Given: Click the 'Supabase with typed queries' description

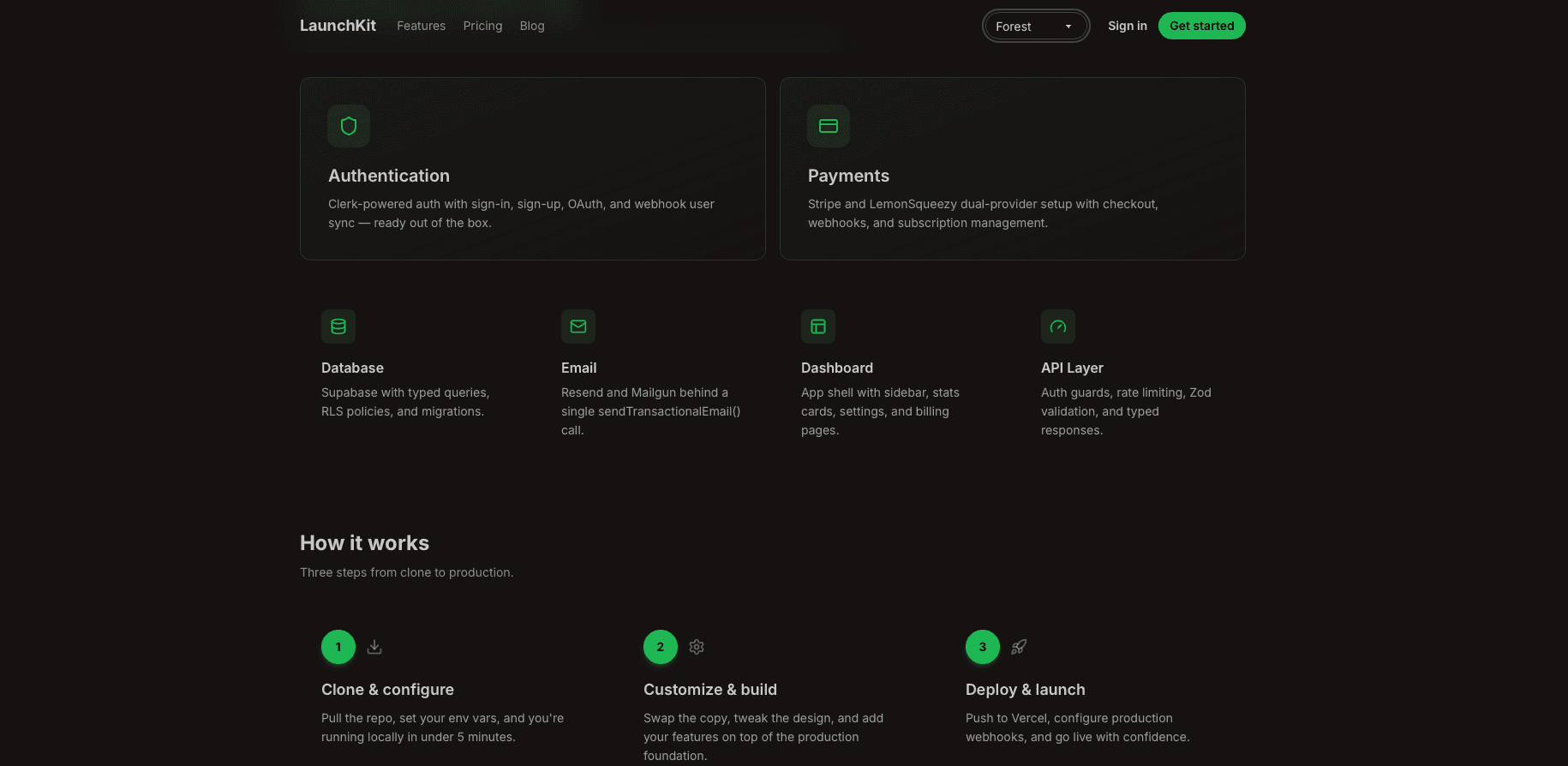Looking at the screenshot, I should pyautogui.click(x=405, y=402).
